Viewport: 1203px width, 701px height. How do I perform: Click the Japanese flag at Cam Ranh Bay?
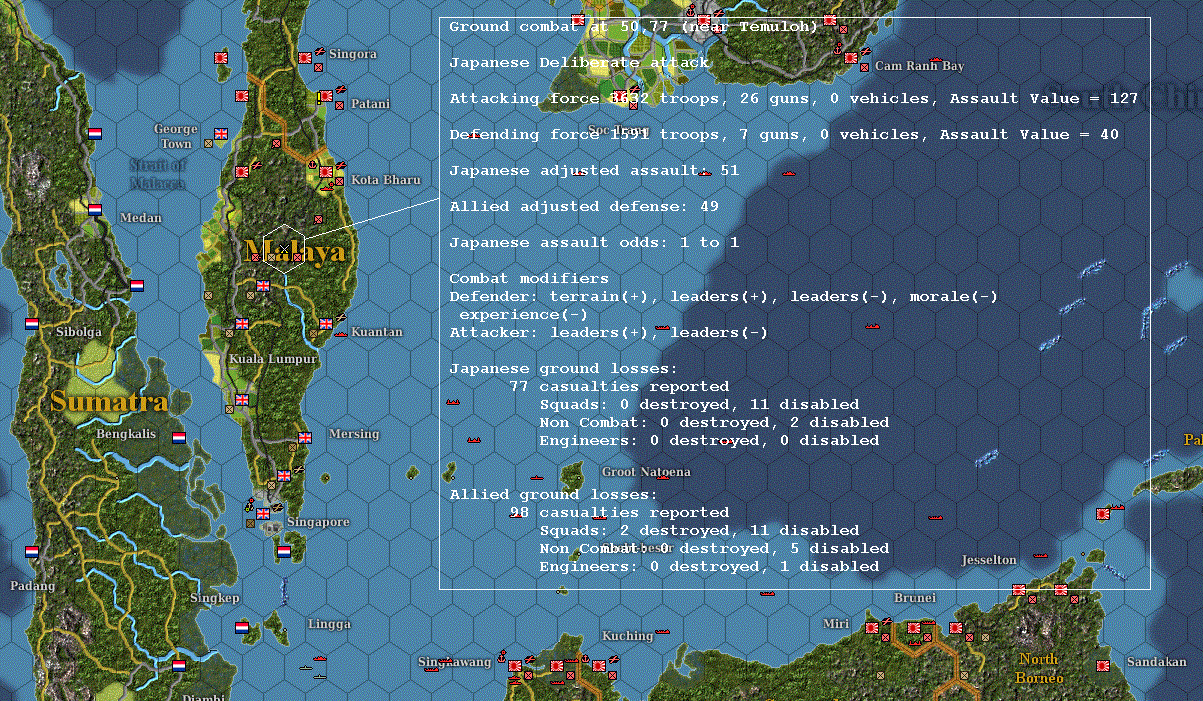(851, 58)
